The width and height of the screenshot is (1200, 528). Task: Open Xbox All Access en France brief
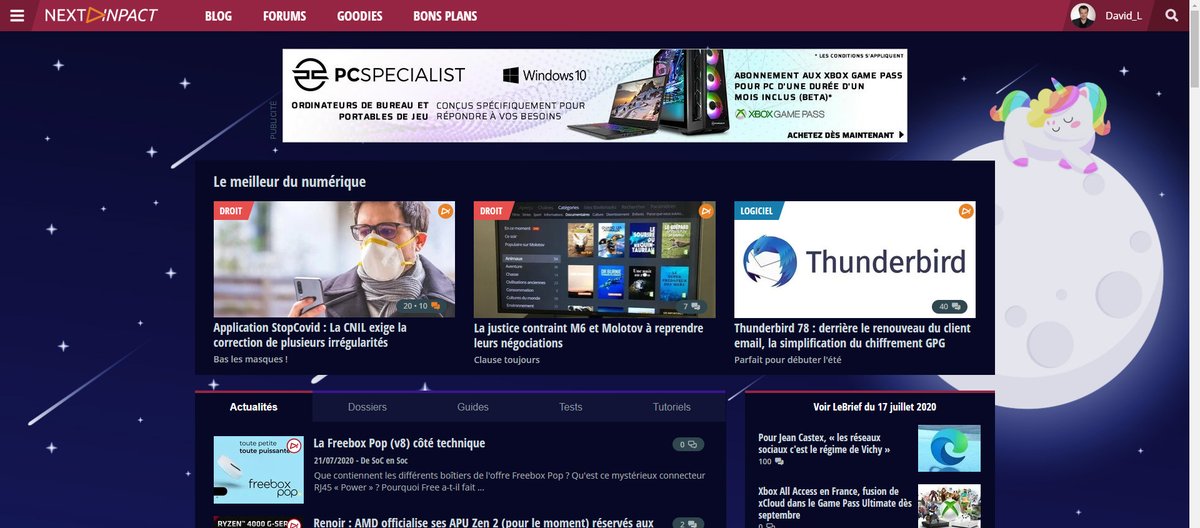click(x=835, y=503)
